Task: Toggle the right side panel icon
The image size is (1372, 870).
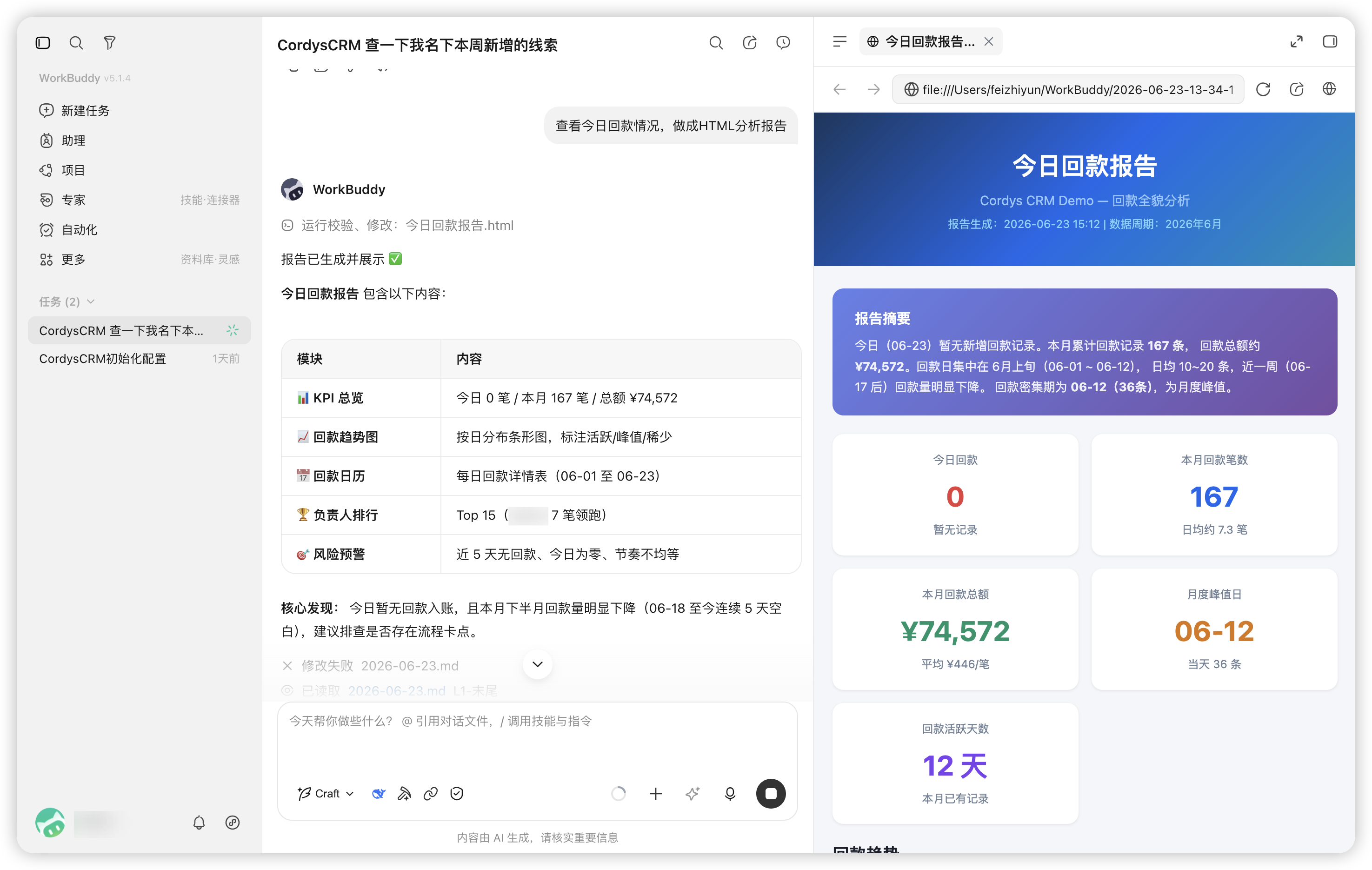Action: pyautogui.click(x=1330, y=41)
